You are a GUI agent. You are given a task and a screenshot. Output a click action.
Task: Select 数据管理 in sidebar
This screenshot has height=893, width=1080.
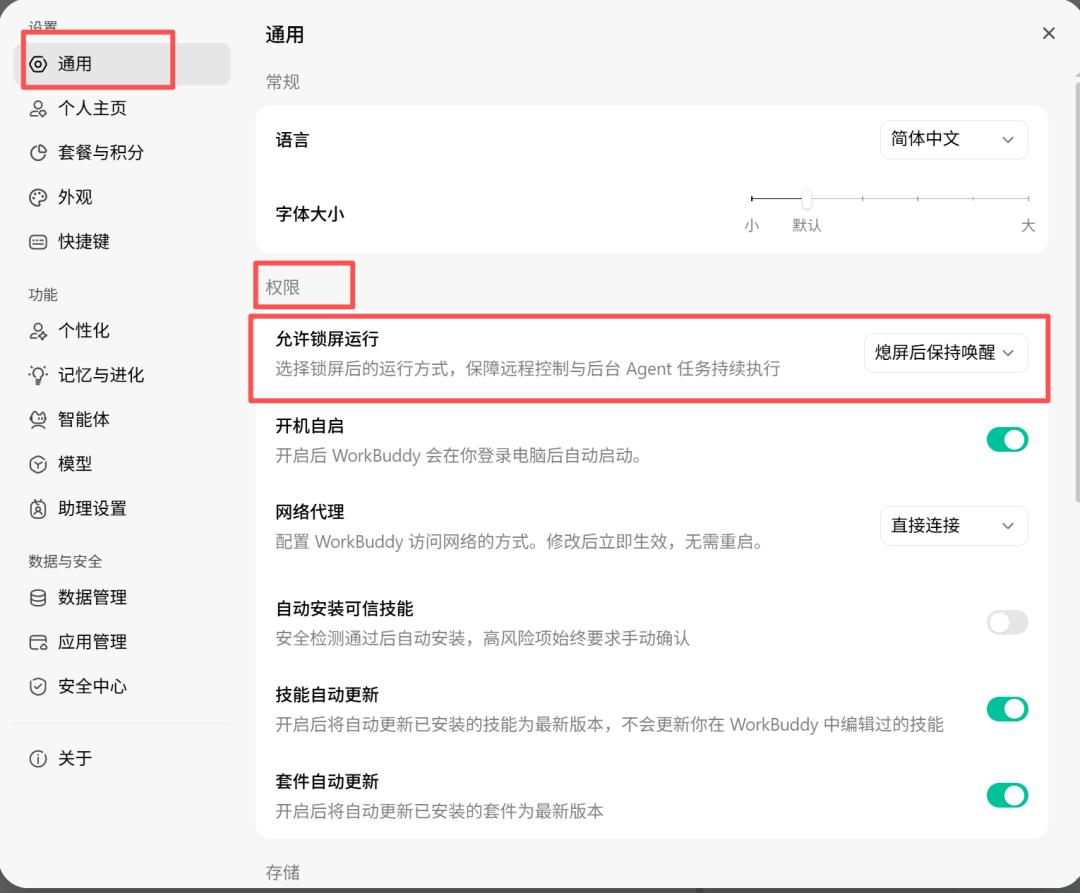[x=122, y=598]
